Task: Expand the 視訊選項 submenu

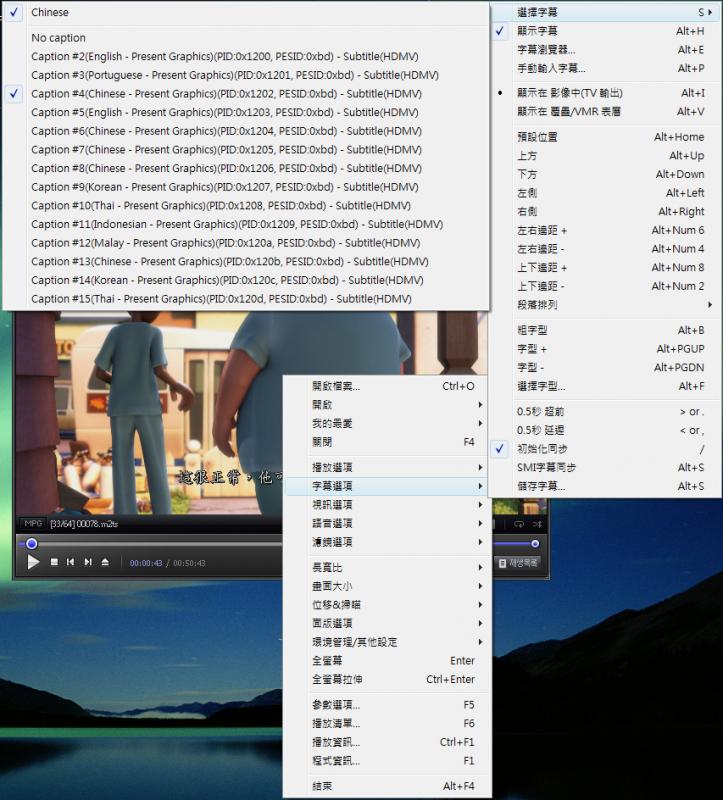Action: click(387, 505)
